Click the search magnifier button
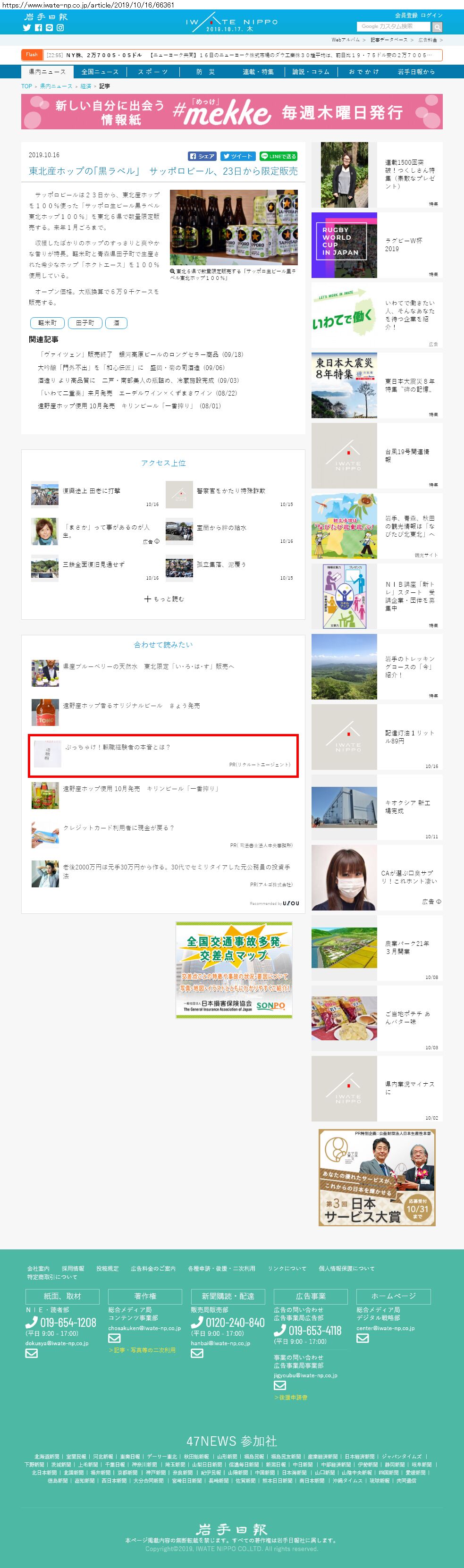Viewport: 464px width, 1568px height. click(437, 27)
